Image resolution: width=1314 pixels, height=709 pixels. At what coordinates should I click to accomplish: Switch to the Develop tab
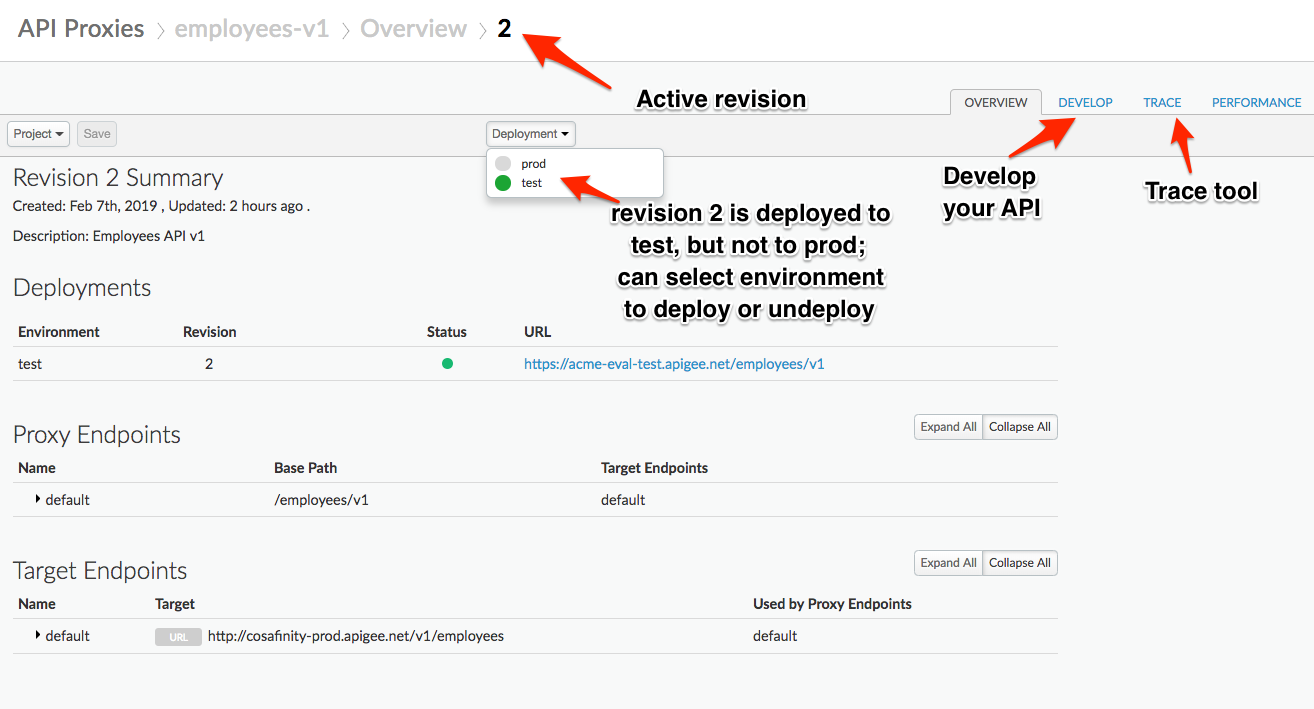coord(1085,102)
